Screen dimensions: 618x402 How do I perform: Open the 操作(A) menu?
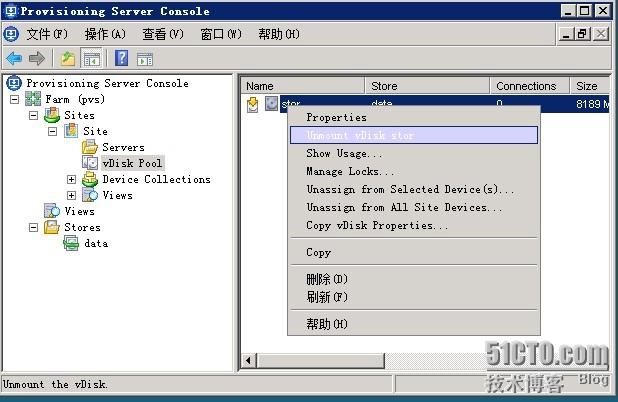click(105, 34)
